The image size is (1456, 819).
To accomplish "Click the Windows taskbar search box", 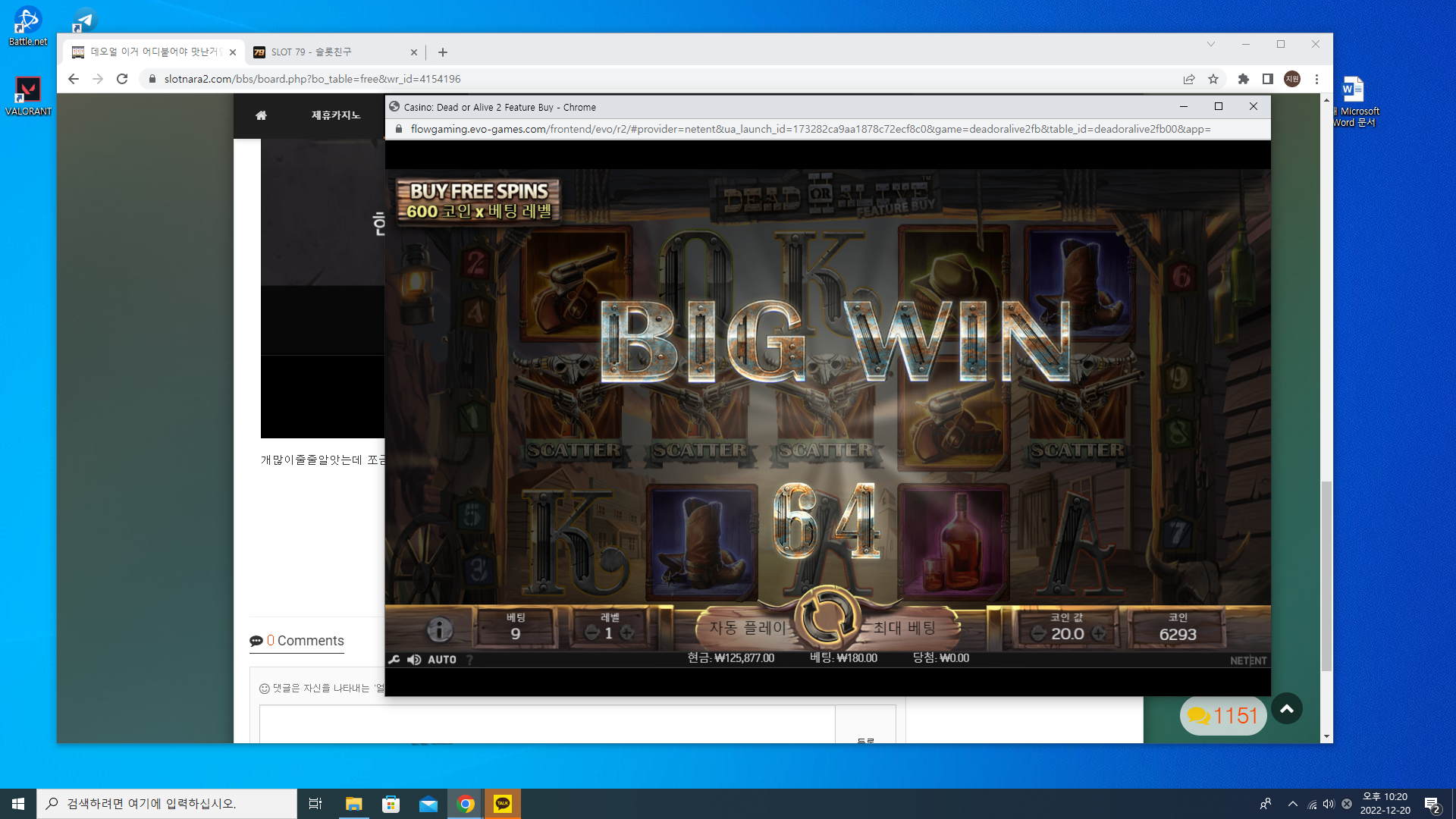I will [x=167, y=804].
